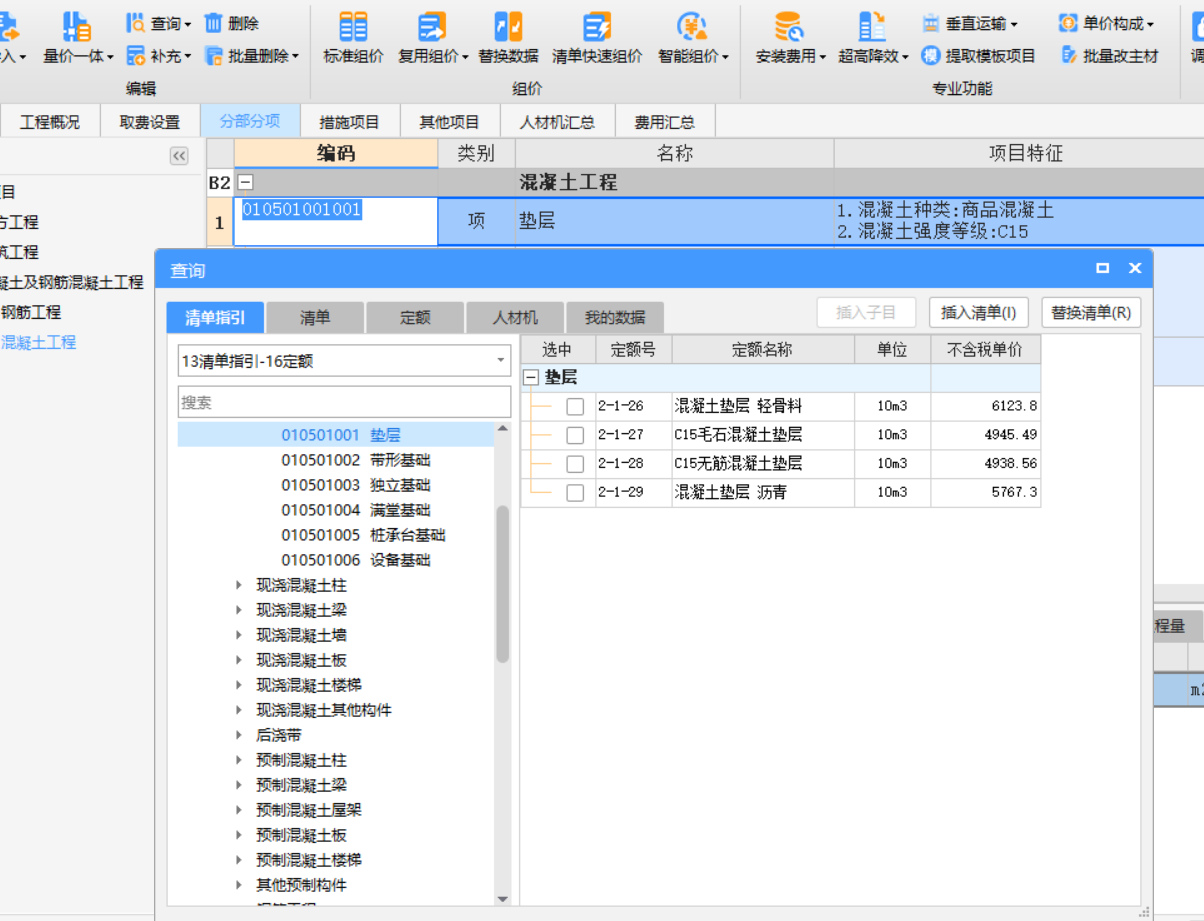The width and height of the screenshot is (1204, 921).
Task: Click the 删除 trash icon
Action: [x=214, y=23]
